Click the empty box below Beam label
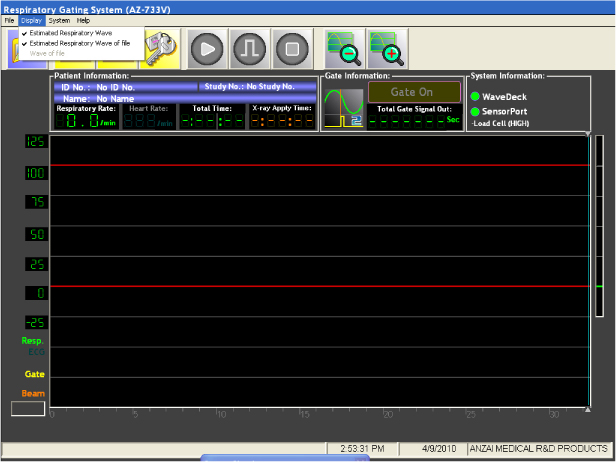Screen dimensions: 616x462 28,408
